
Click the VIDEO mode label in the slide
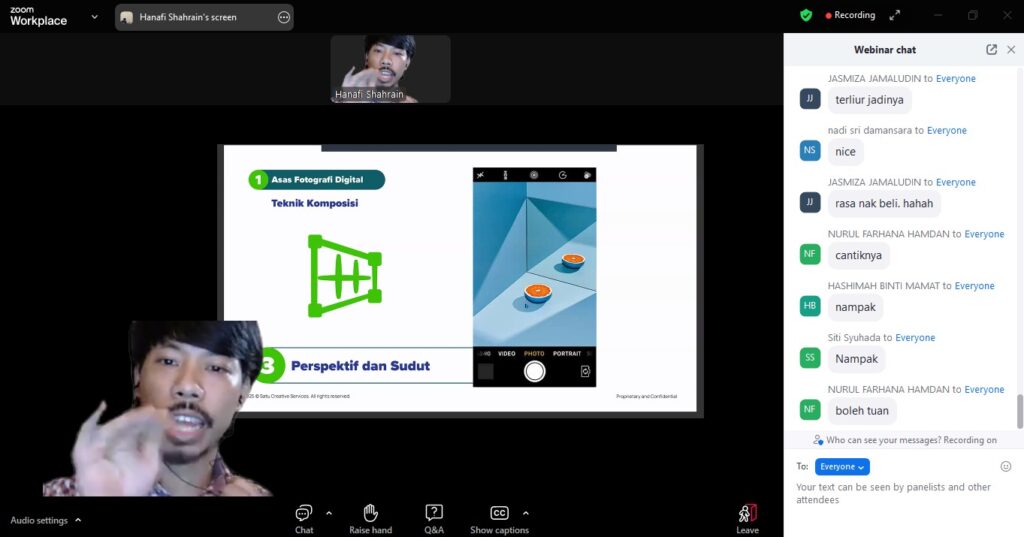click(507, 353)
